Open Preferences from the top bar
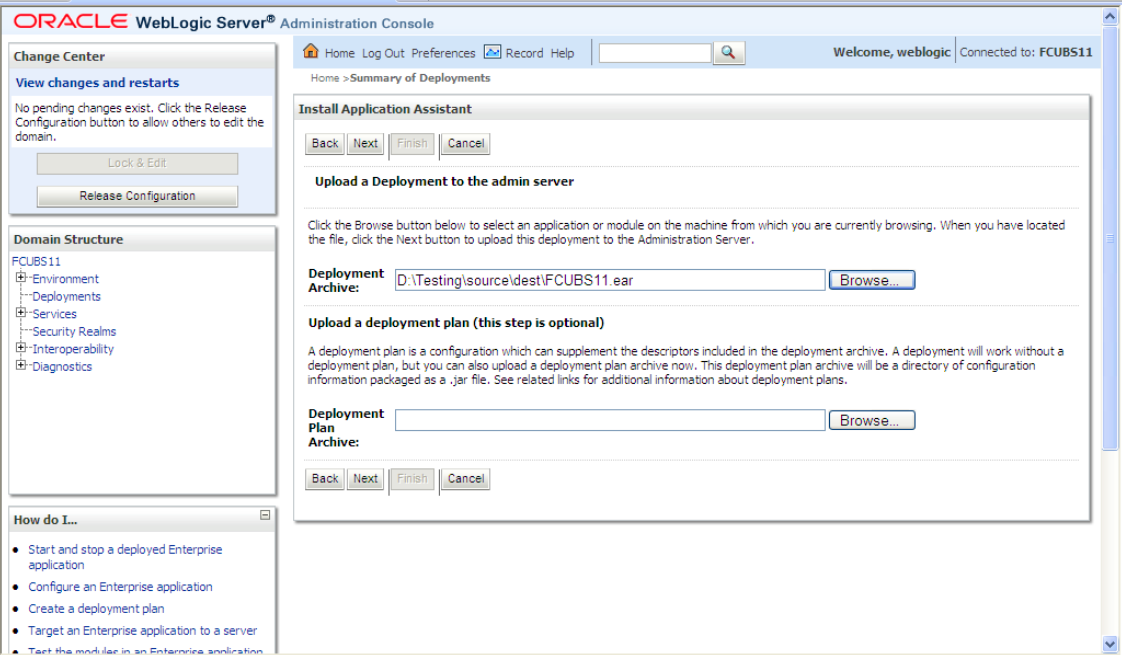Image resolution: width=1122 pixels, height=655 pixels. 443,53
